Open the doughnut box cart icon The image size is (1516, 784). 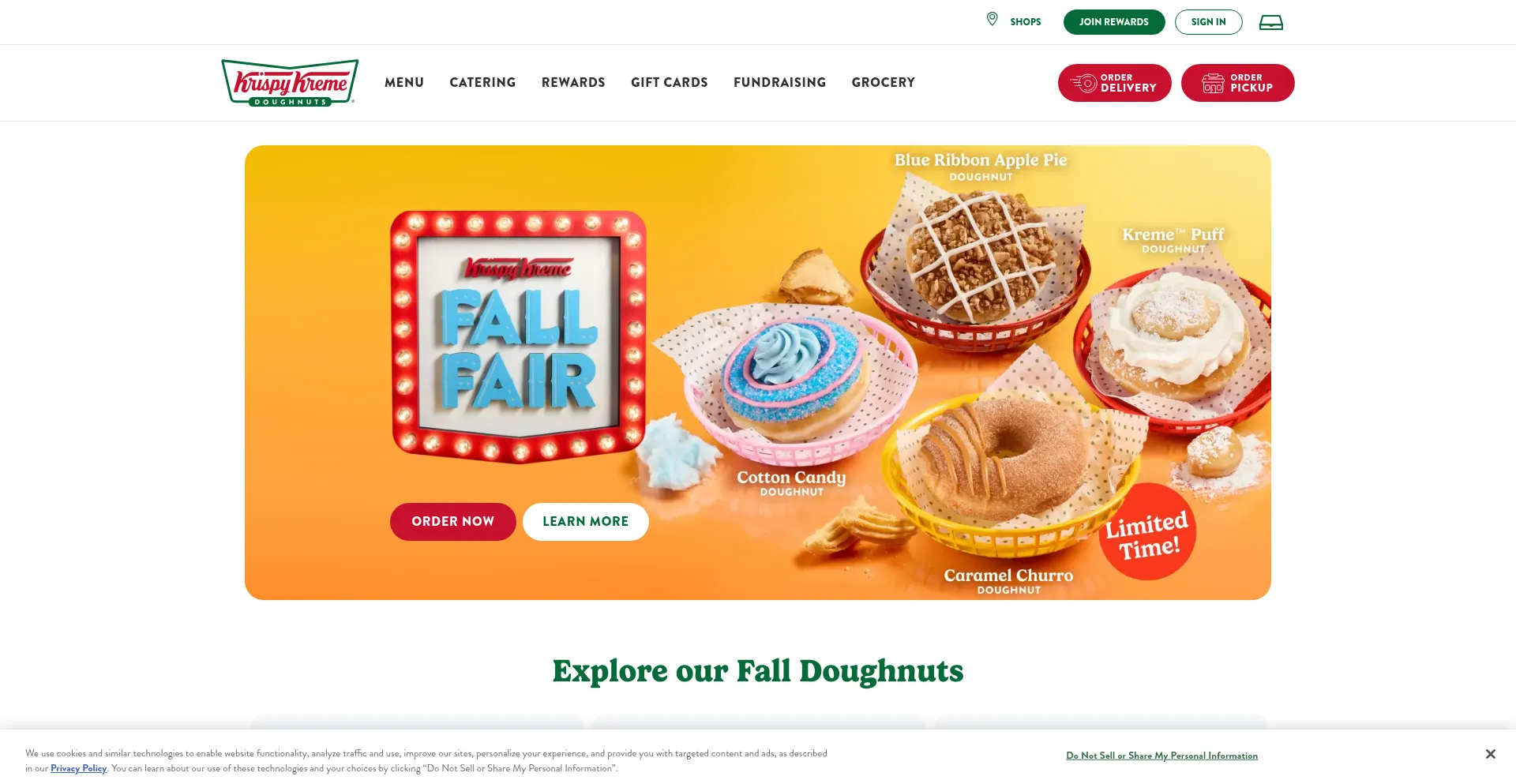click(x=1270, y=22)
